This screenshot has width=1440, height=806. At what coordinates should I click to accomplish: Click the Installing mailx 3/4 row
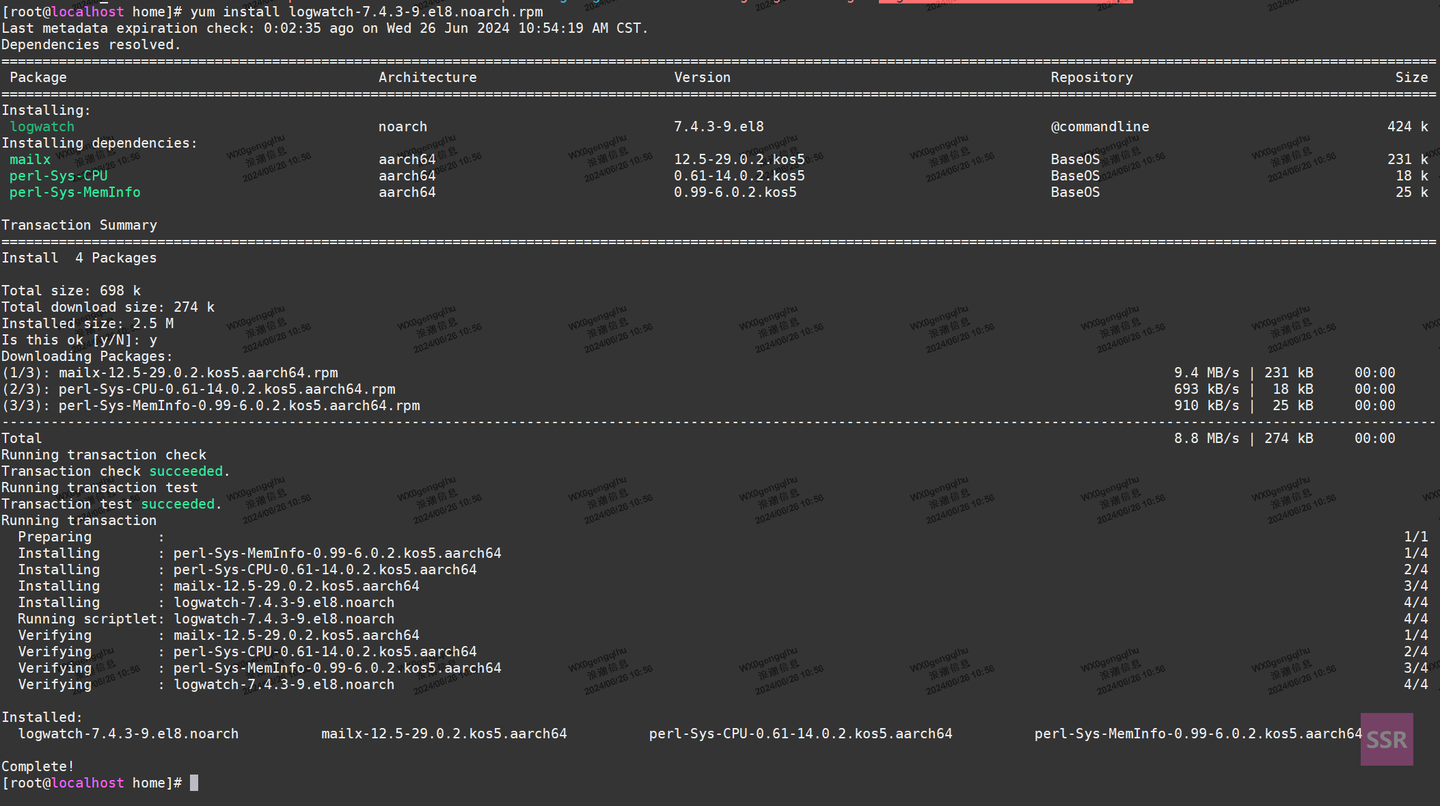pyautogui.click(x=723, y=586)
